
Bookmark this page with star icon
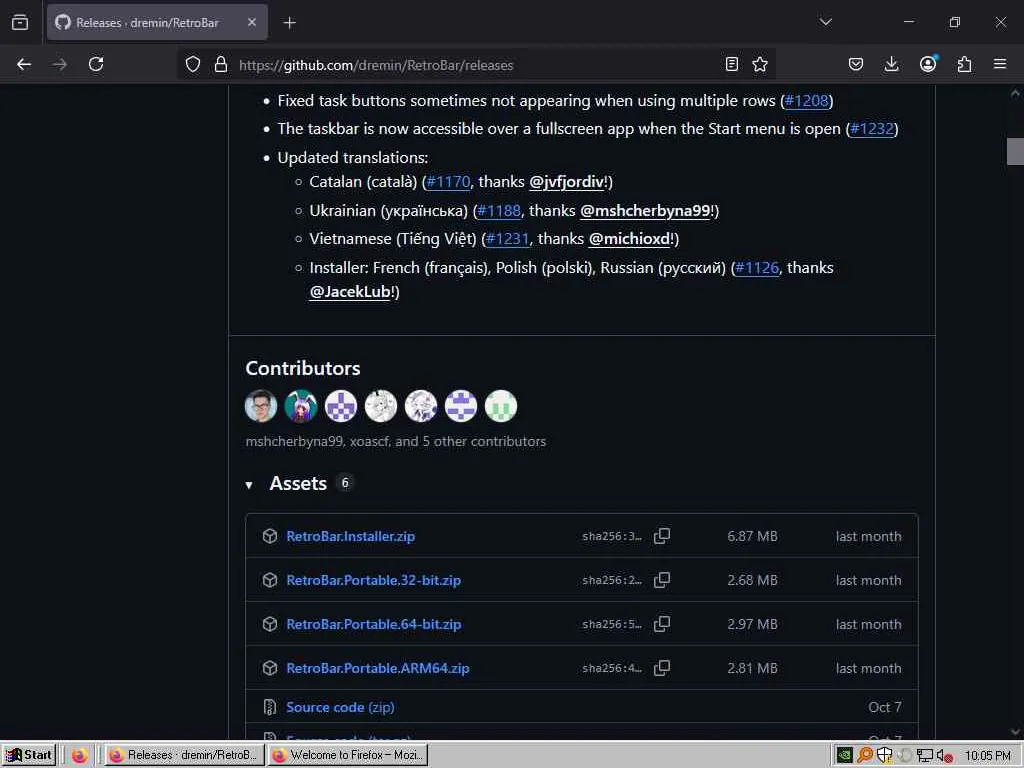tap(760, 64)
